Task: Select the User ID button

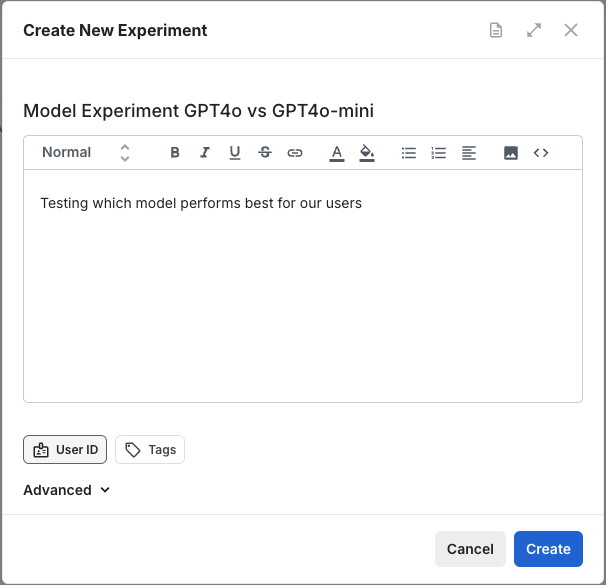Action: [65, 449]
